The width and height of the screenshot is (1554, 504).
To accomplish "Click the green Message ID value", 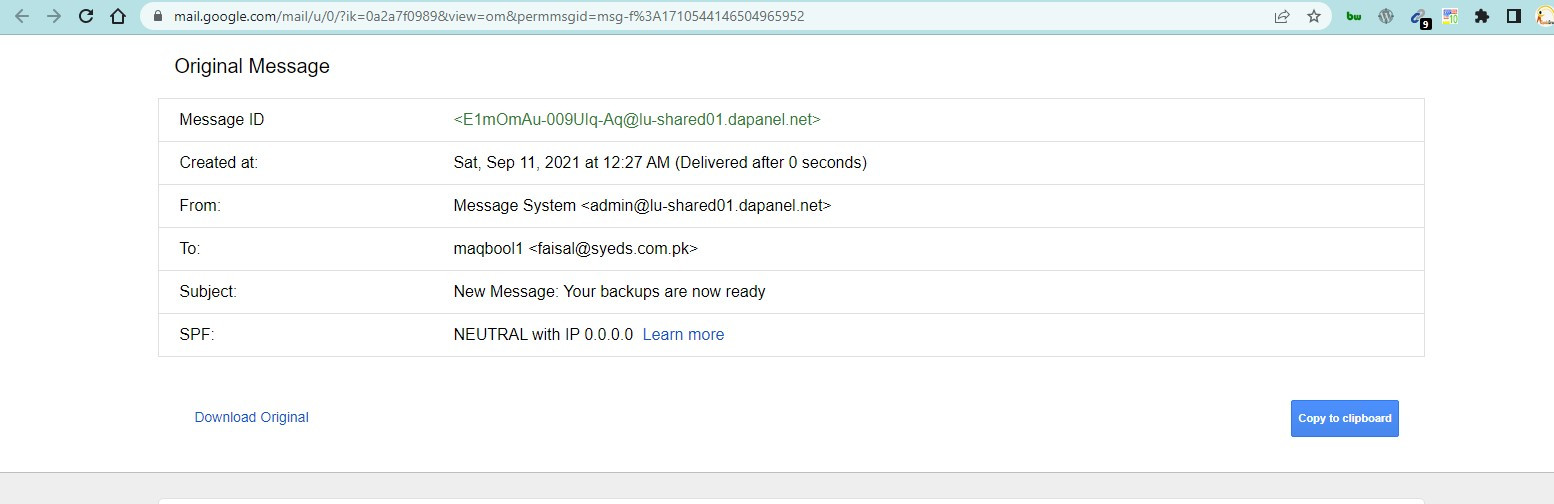I will 637,120.
